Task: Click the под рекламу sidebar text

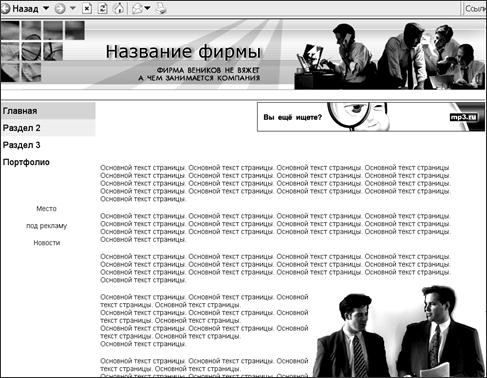Action: [47, 226]
